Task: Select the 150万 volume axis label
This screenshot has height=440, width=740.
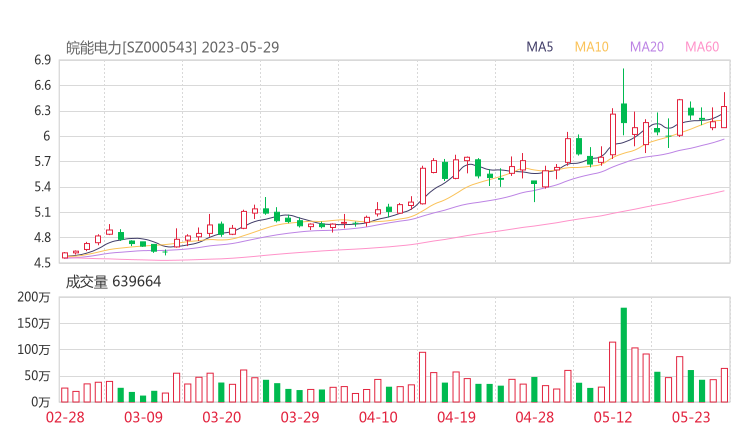Action: click(x=34, y=323)
